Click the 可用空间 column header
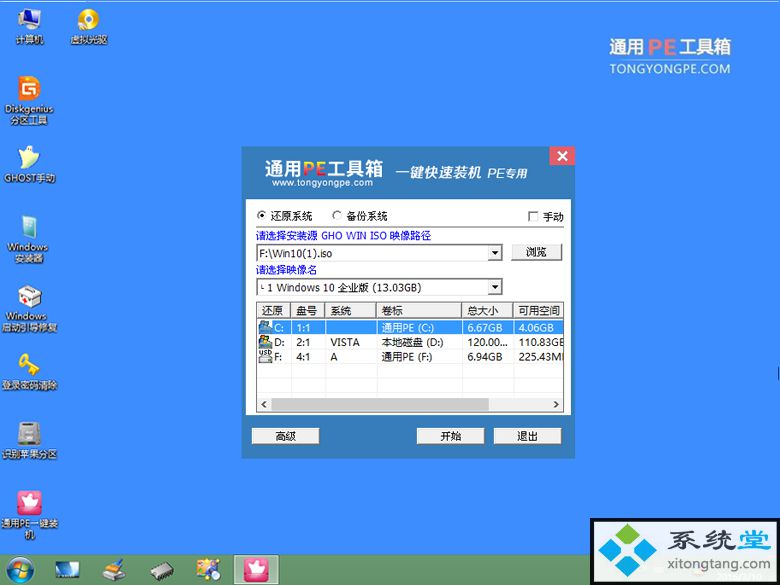The height and width of the screenshot is (585, 780). tap(538, 310)
